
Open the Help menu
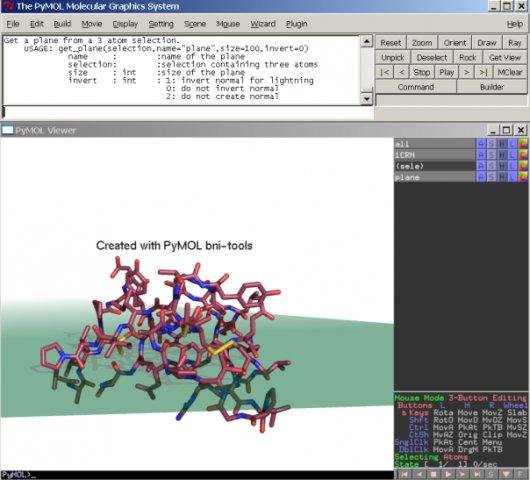point(514,24)
